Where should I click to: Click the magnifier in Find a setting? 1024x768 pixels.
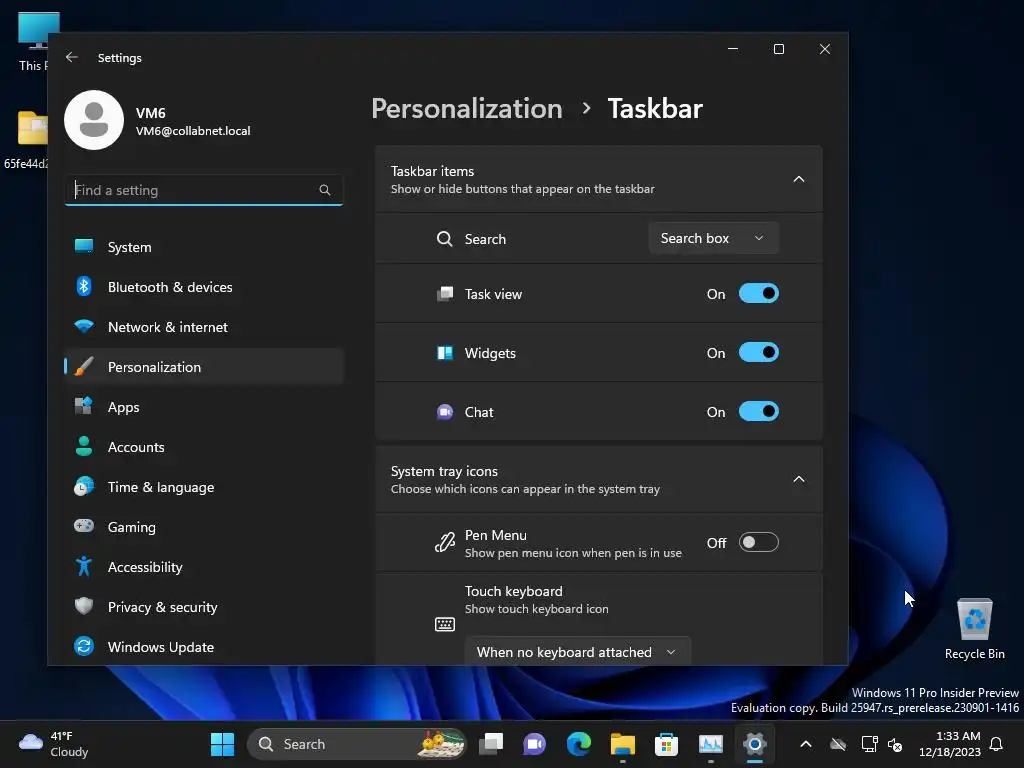(x=325, y=190)
